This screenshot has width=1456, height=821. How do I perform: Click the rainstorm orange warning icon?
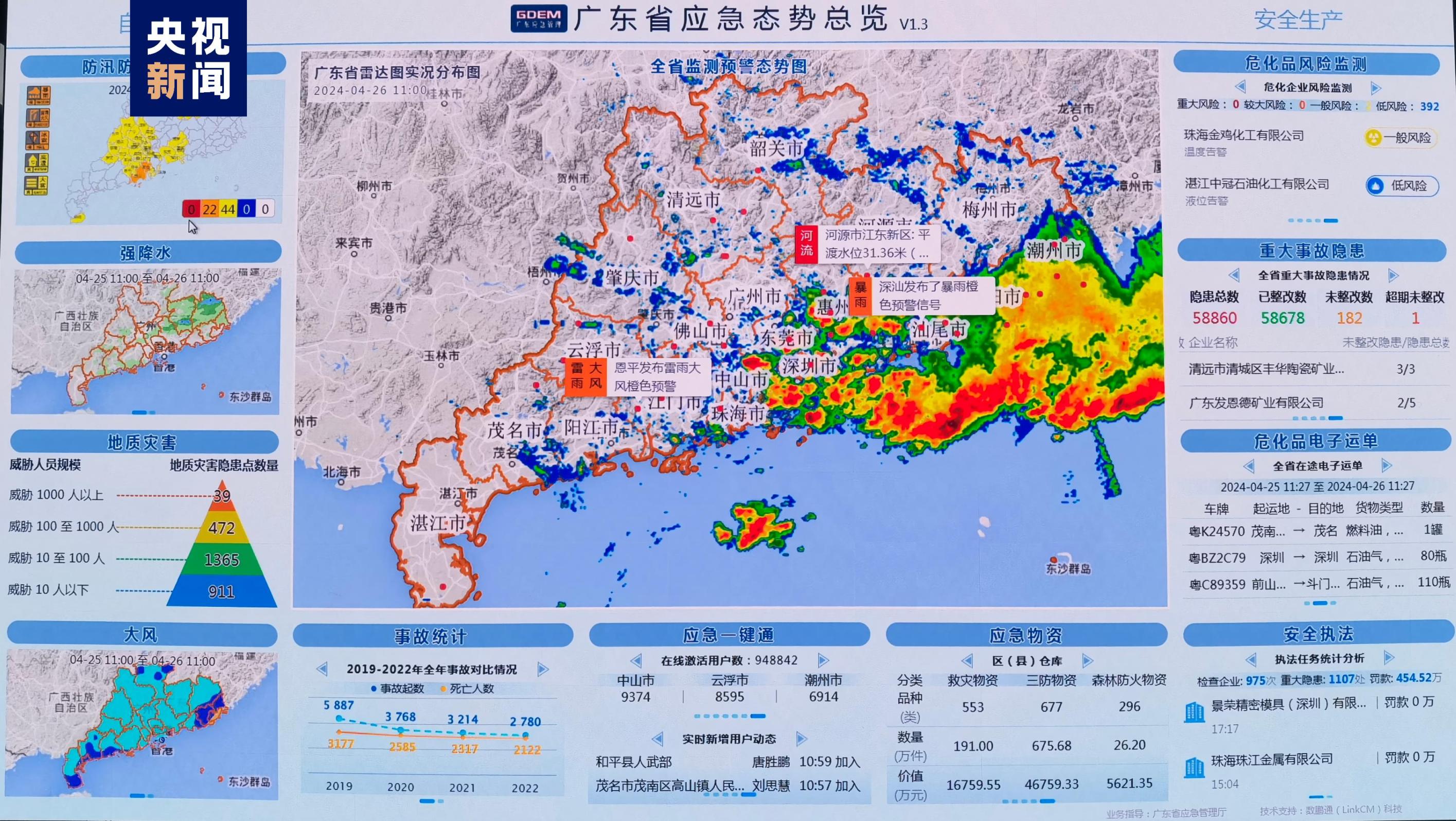[39, 96]
